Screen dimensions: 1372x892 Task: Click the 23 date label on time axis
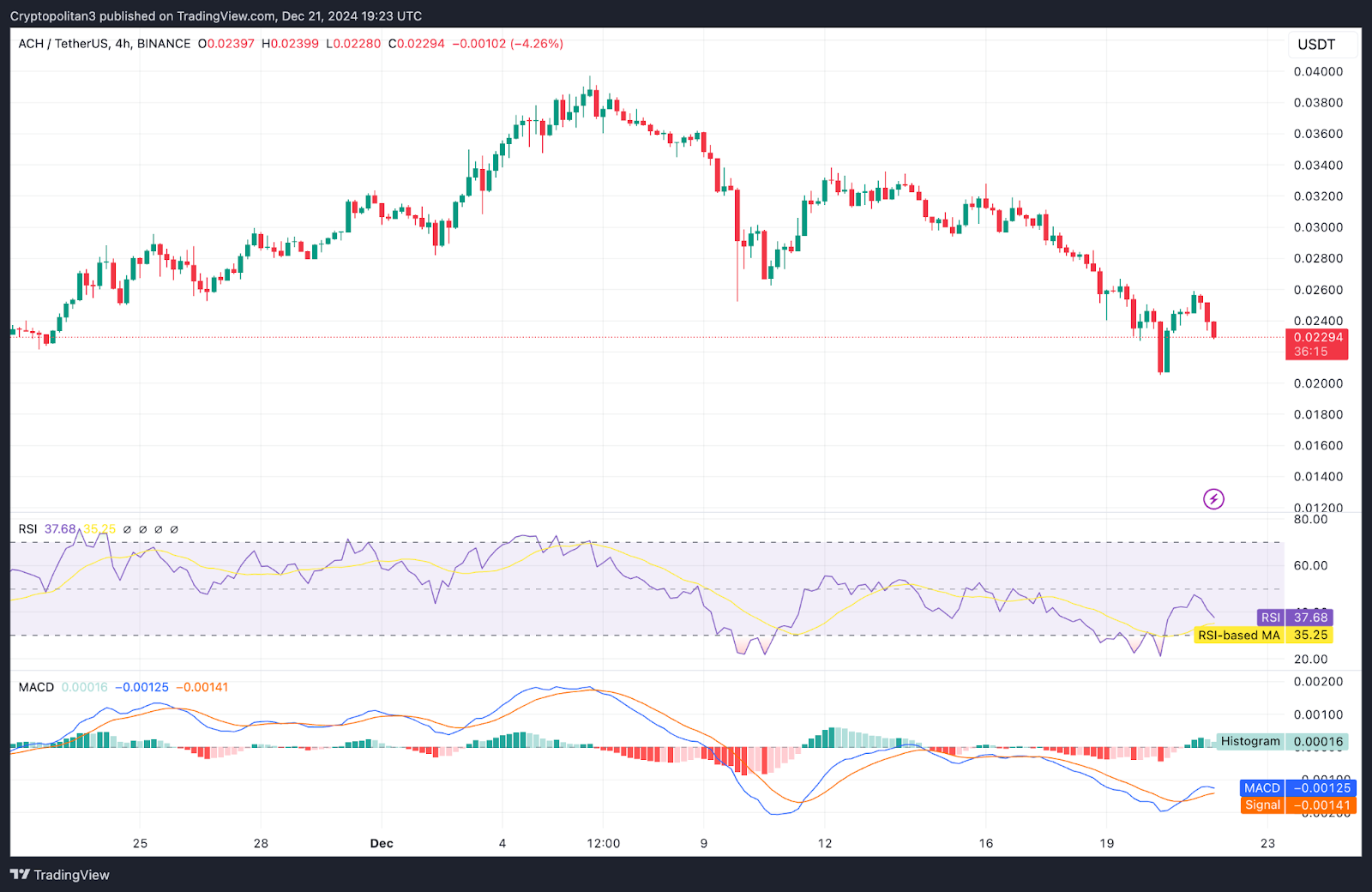[x=1268, y=844]
